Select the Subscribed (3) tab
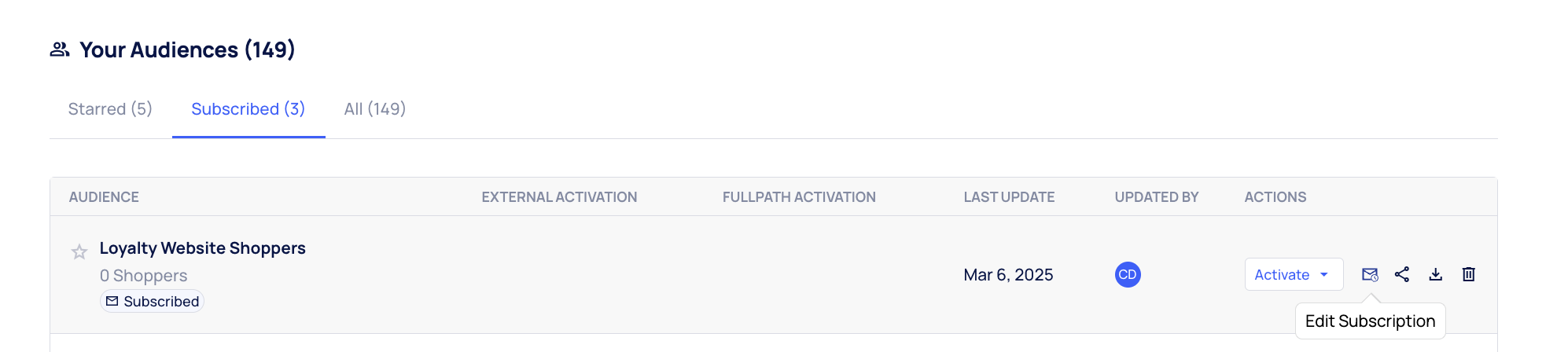Screen dimensions: 1568x352 [x=248, y=109]
